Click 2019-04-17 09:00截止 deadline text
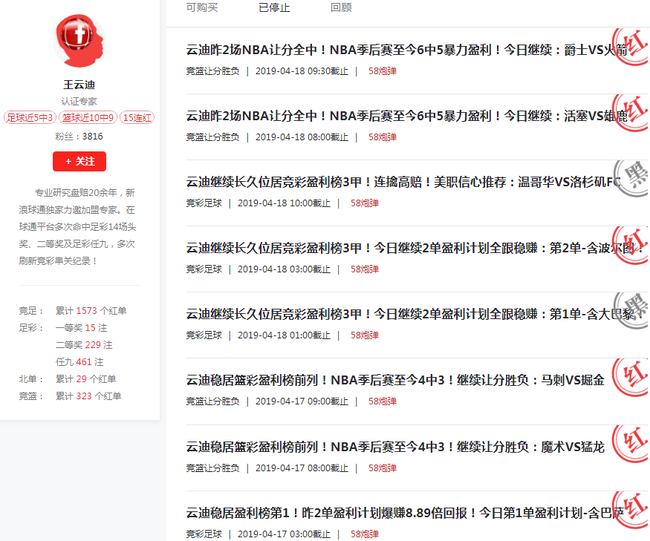The image size is (650, 541). pos(302,401)
